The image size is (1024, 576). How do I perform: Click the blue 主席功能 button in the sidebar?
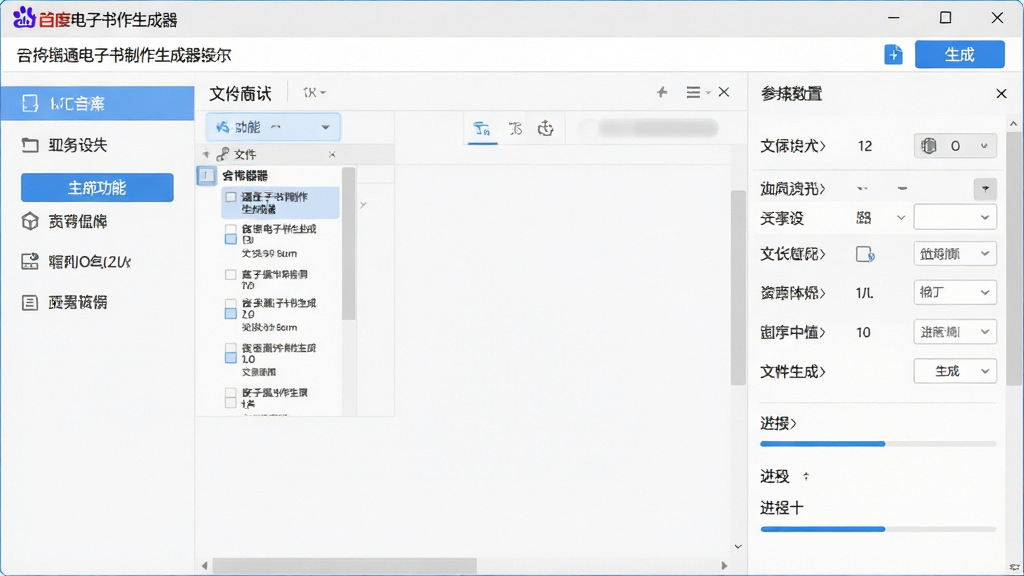pyautogui.click(x=97, y=187)
